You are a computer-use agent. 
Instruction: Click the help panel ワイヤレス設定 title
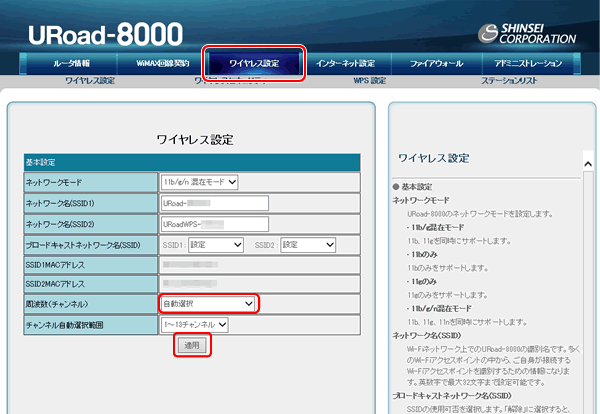click(434, 158)
